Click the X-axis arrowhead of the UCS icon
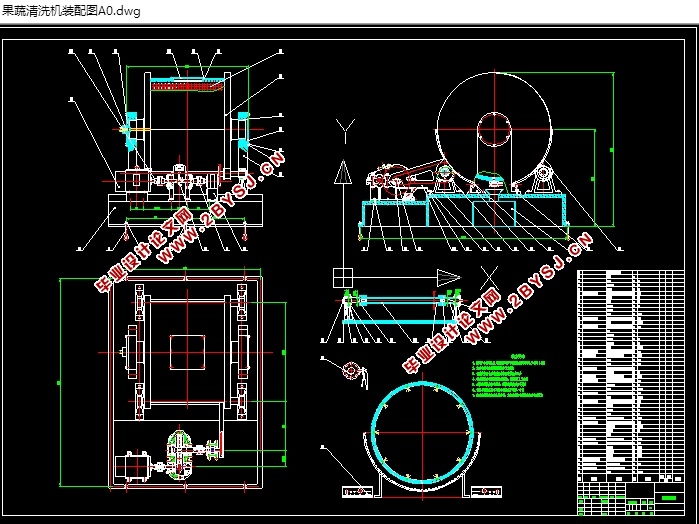The image size is (699, 524). tap(448, 278)
